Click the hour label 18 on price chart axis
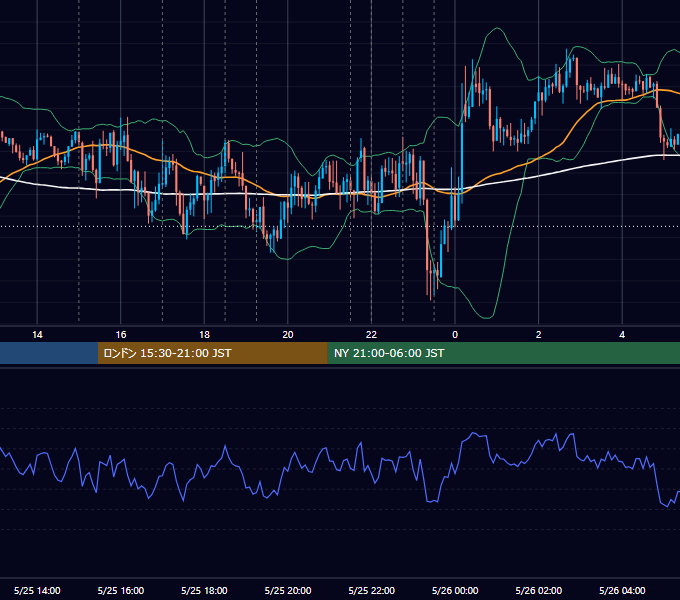Viewport: 680px width, 600px height. pyautogui.click(x=204, y=335)
